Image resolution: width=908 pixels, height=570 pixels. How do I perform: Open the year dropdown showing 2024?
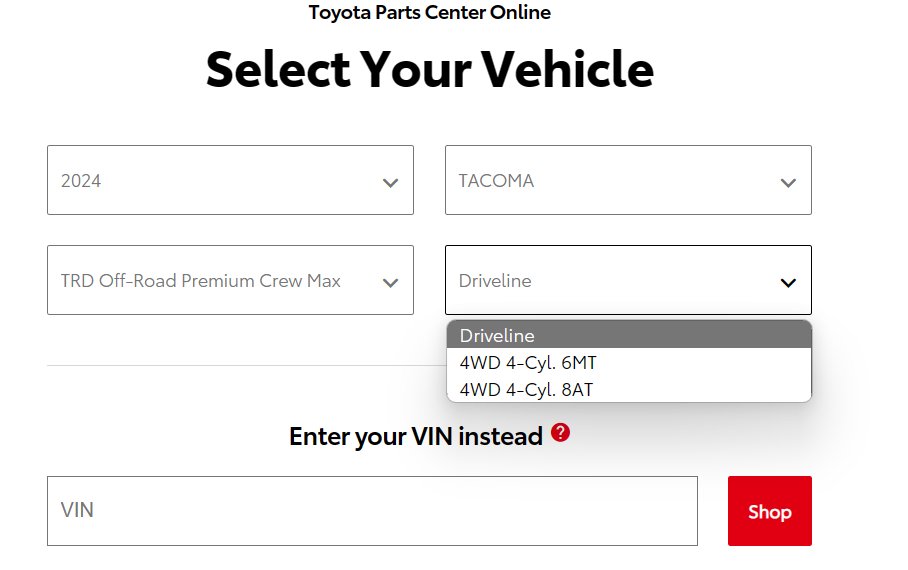(230, 180)
